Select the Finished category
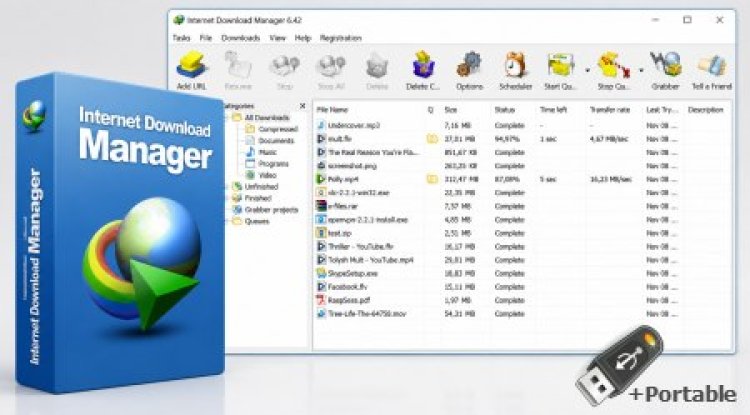Viewport: 750px width, 415px height. tap(258, 198)
